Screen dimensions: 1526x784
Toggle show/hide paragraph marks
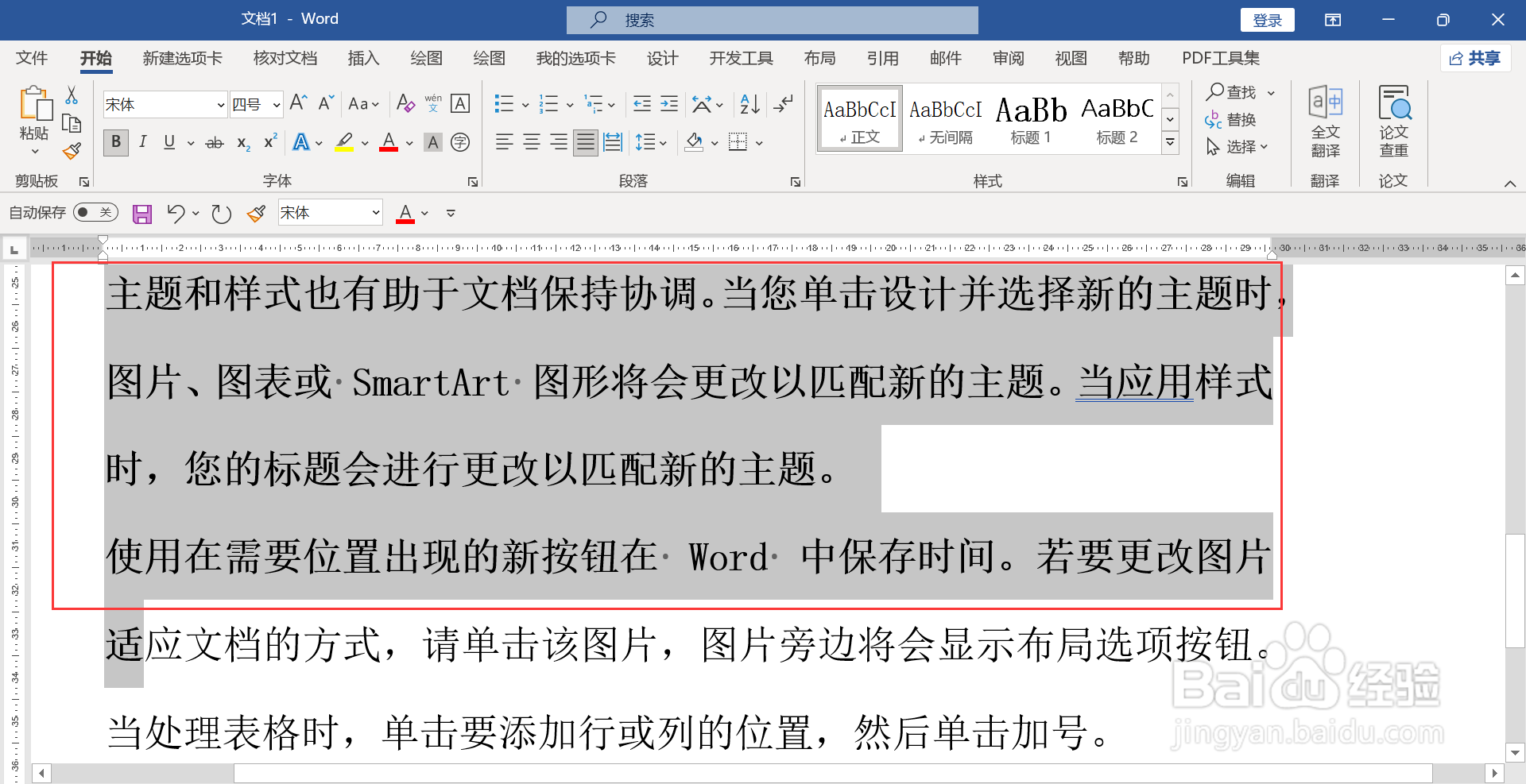click(x=784, y=103)
